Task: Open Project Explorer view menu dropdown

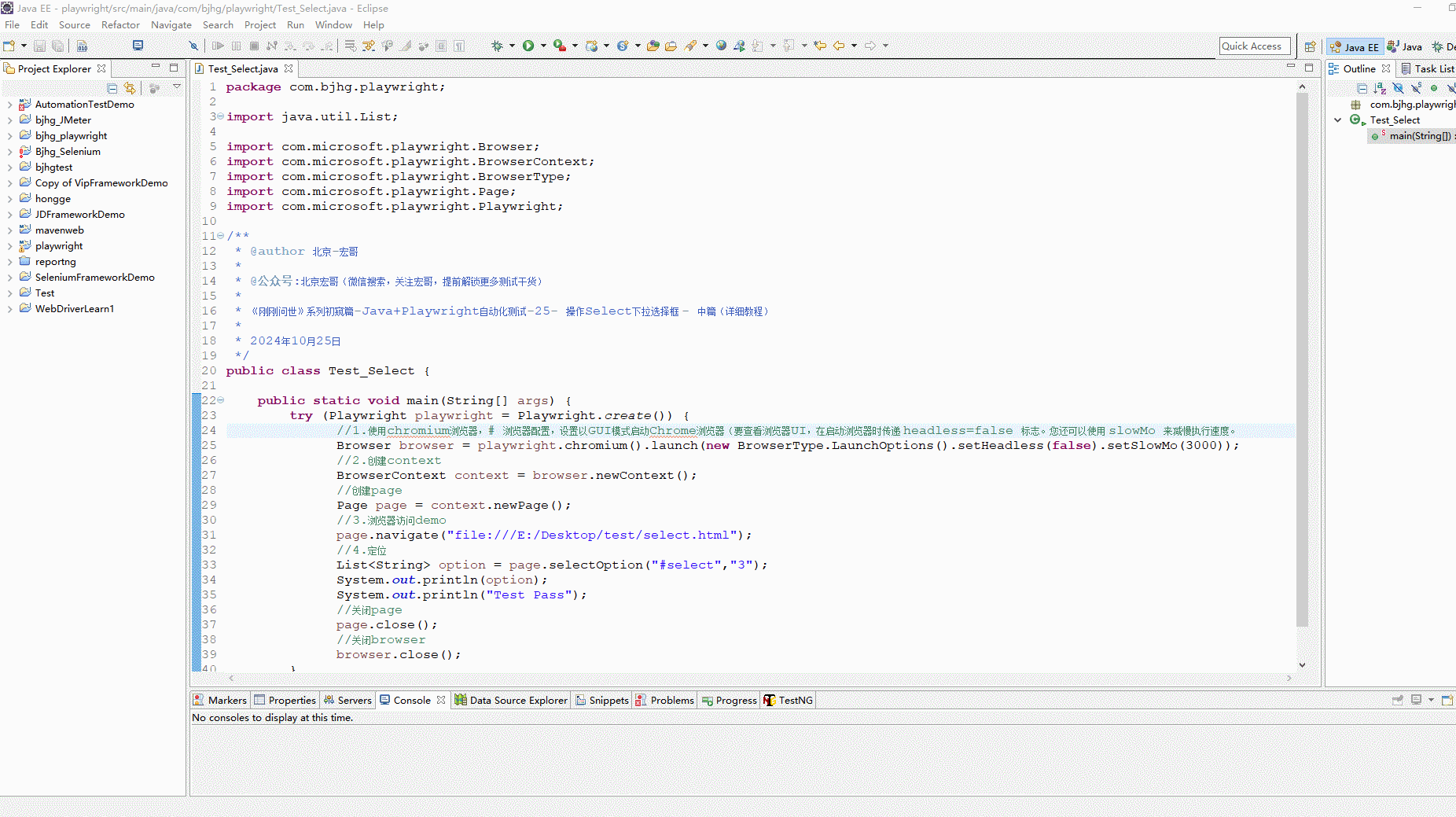Action: pos(177,87)
